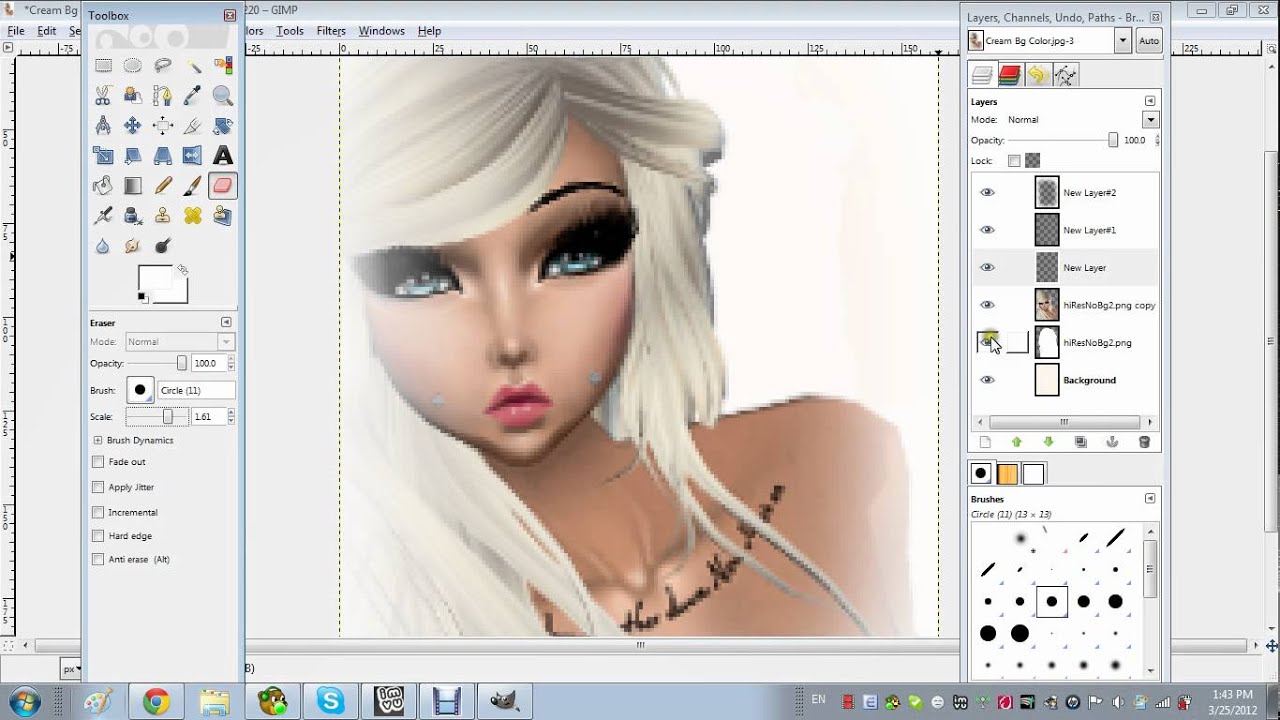Select the Foreground Select tool
This screenshot has width=1280, height=720.
(132, 96)
